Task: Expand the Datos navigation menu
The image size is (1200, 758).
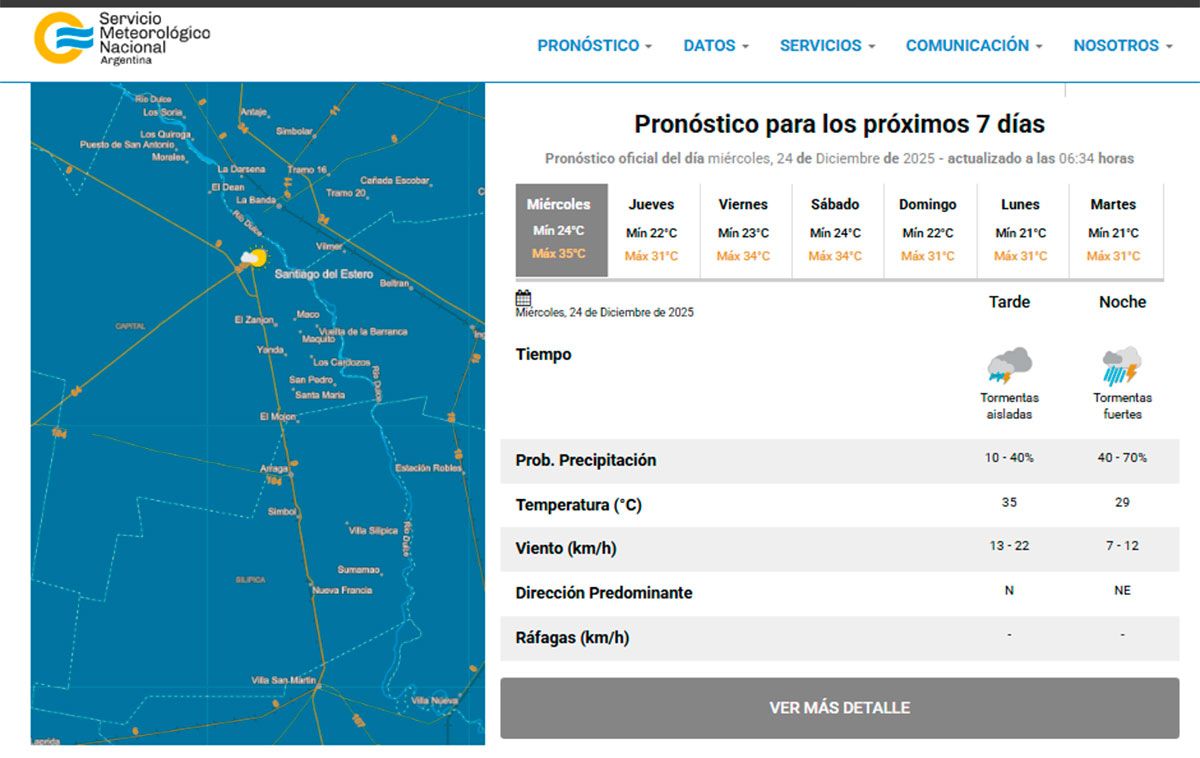Action: pos(715,46)
